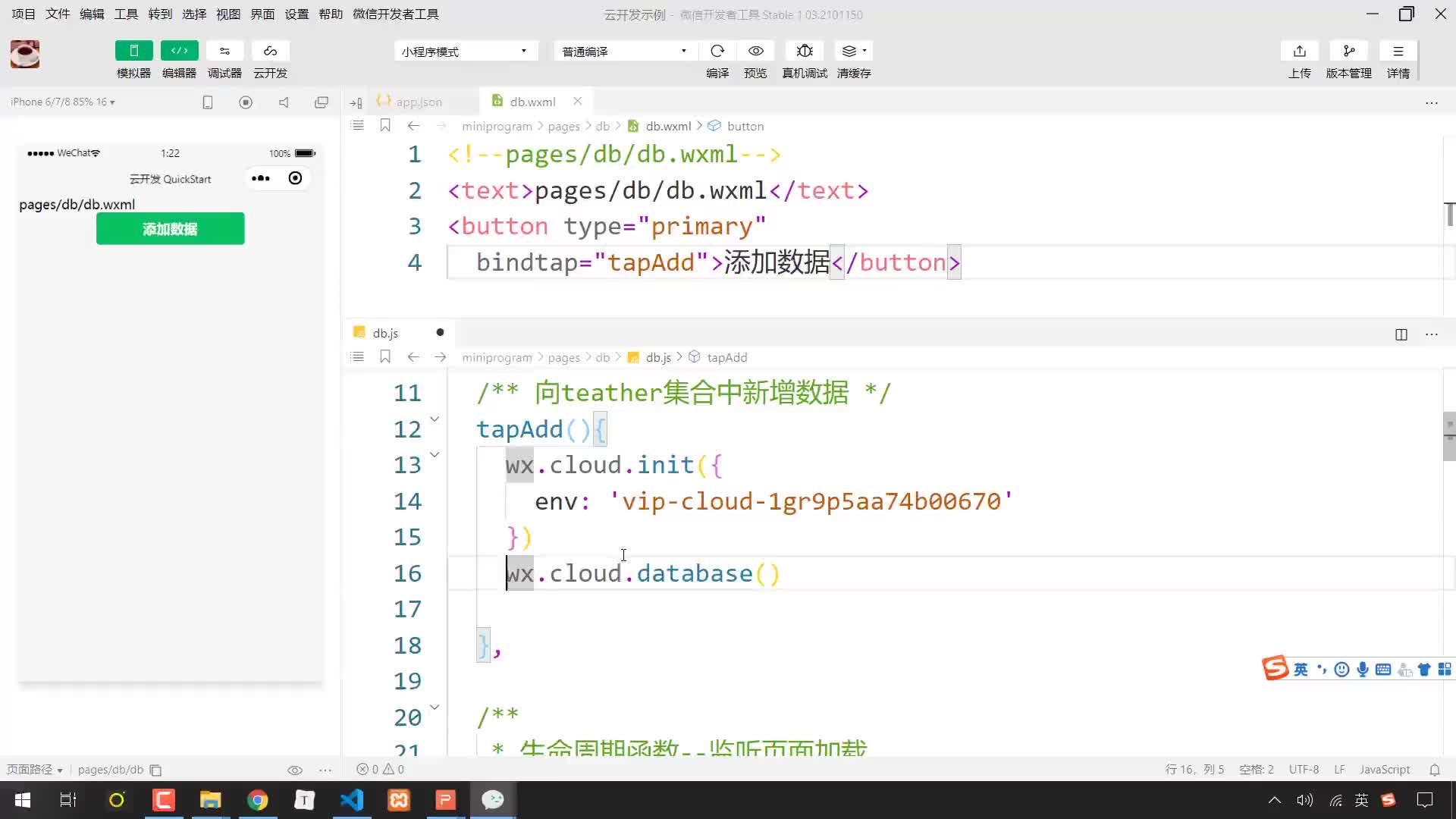
Task: Open the 设置 menu
Action: [297, 14]
